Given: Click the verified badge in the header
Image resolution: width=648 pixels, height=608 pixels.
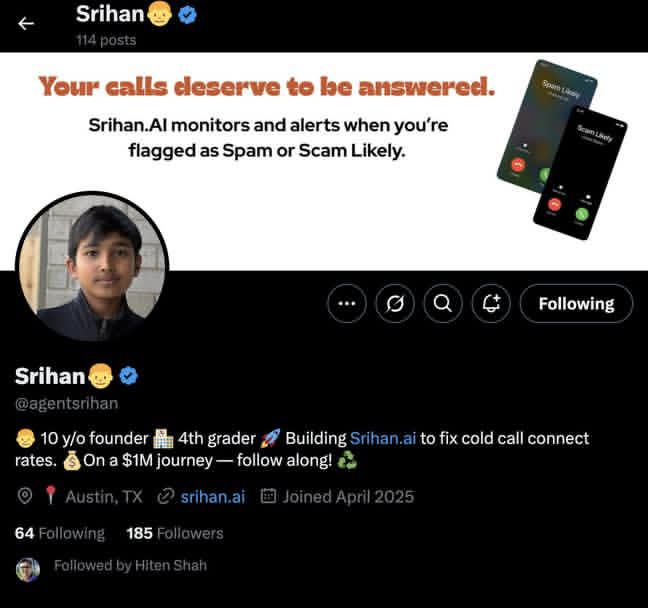Looking at the screenshot, I should pos(187,15).
